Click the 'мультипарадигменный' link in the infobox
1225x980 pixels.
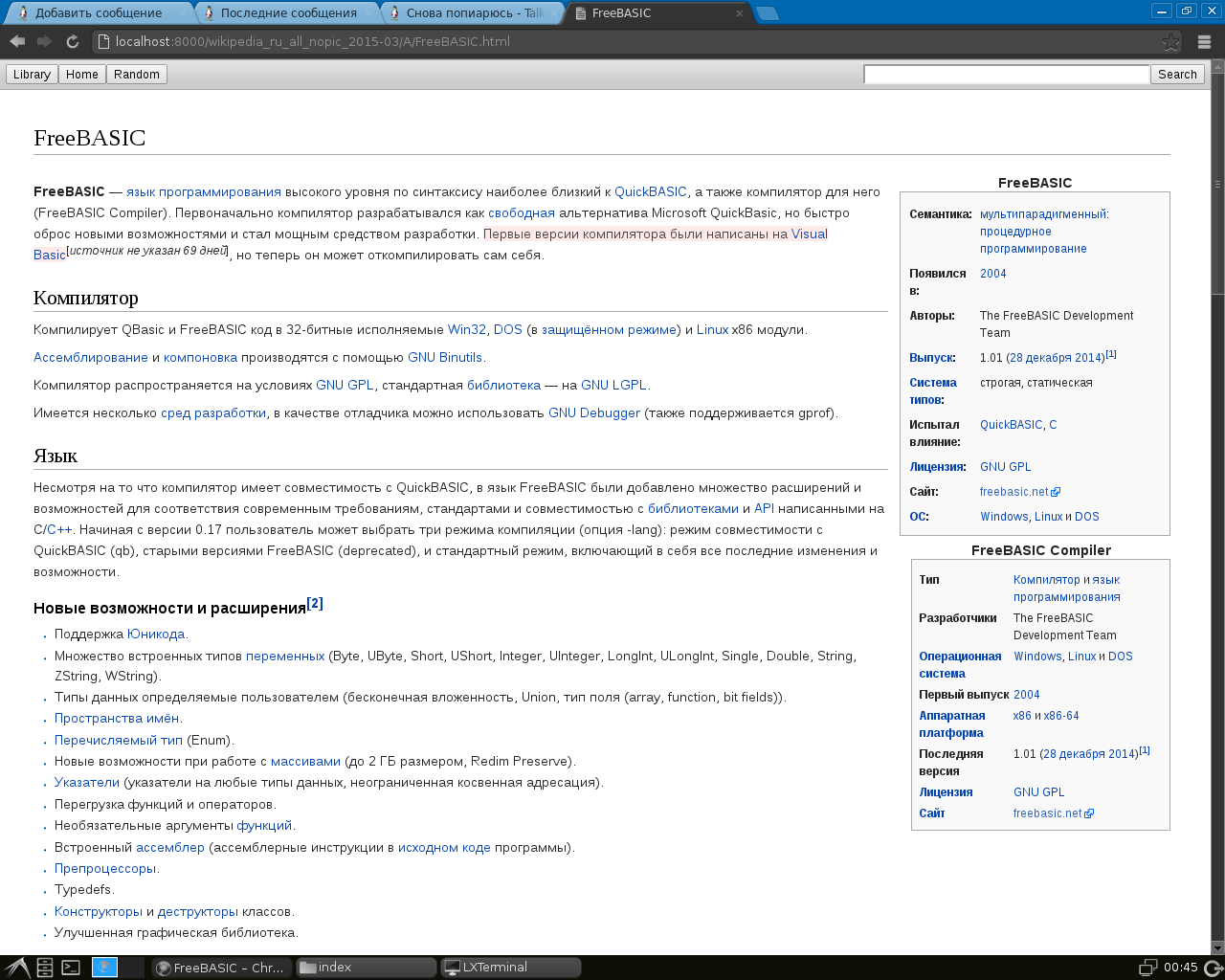coord(1042,214)
